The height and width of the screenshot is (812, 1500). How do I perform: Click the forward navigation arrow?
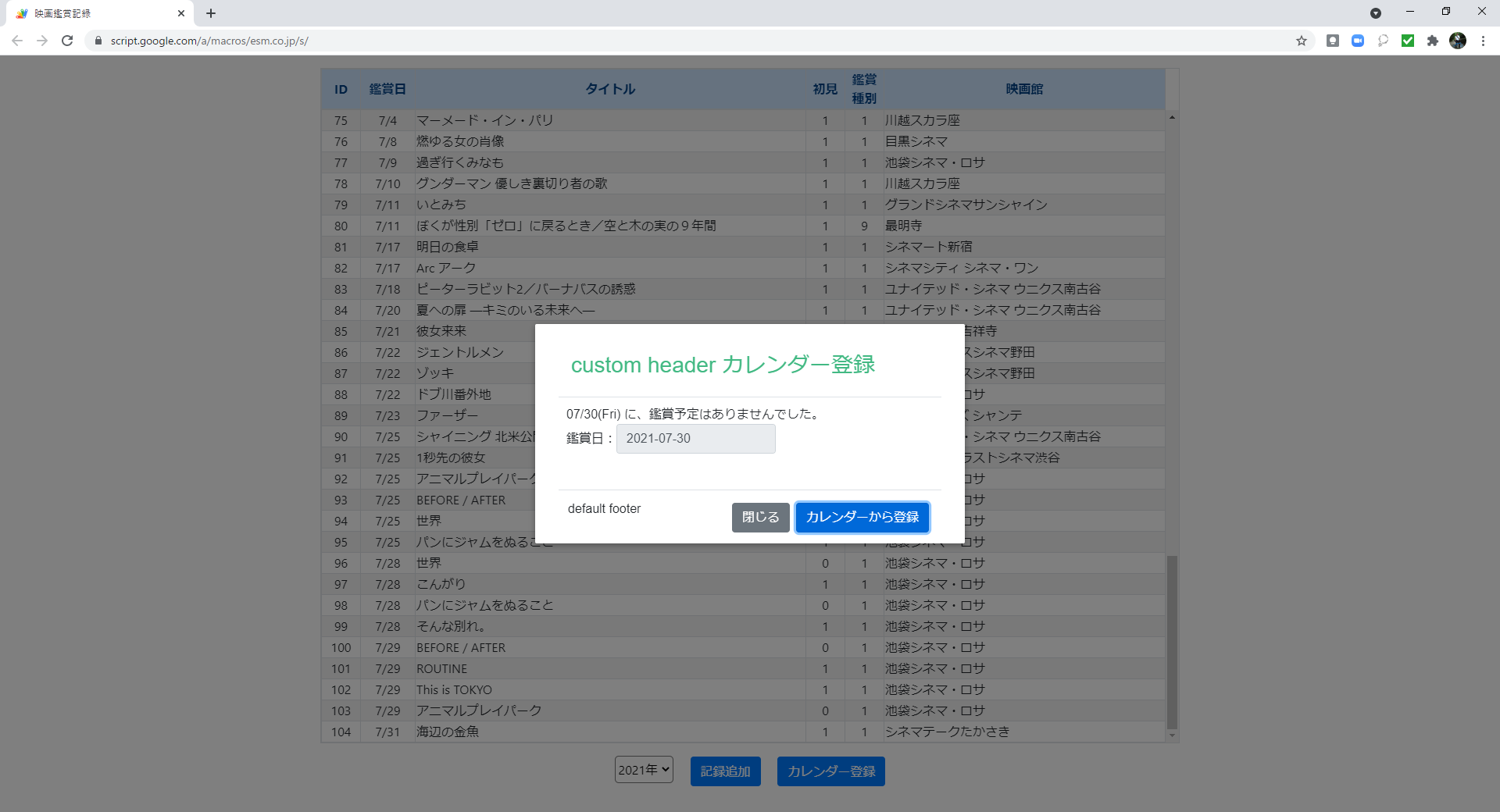pos(42,41)
